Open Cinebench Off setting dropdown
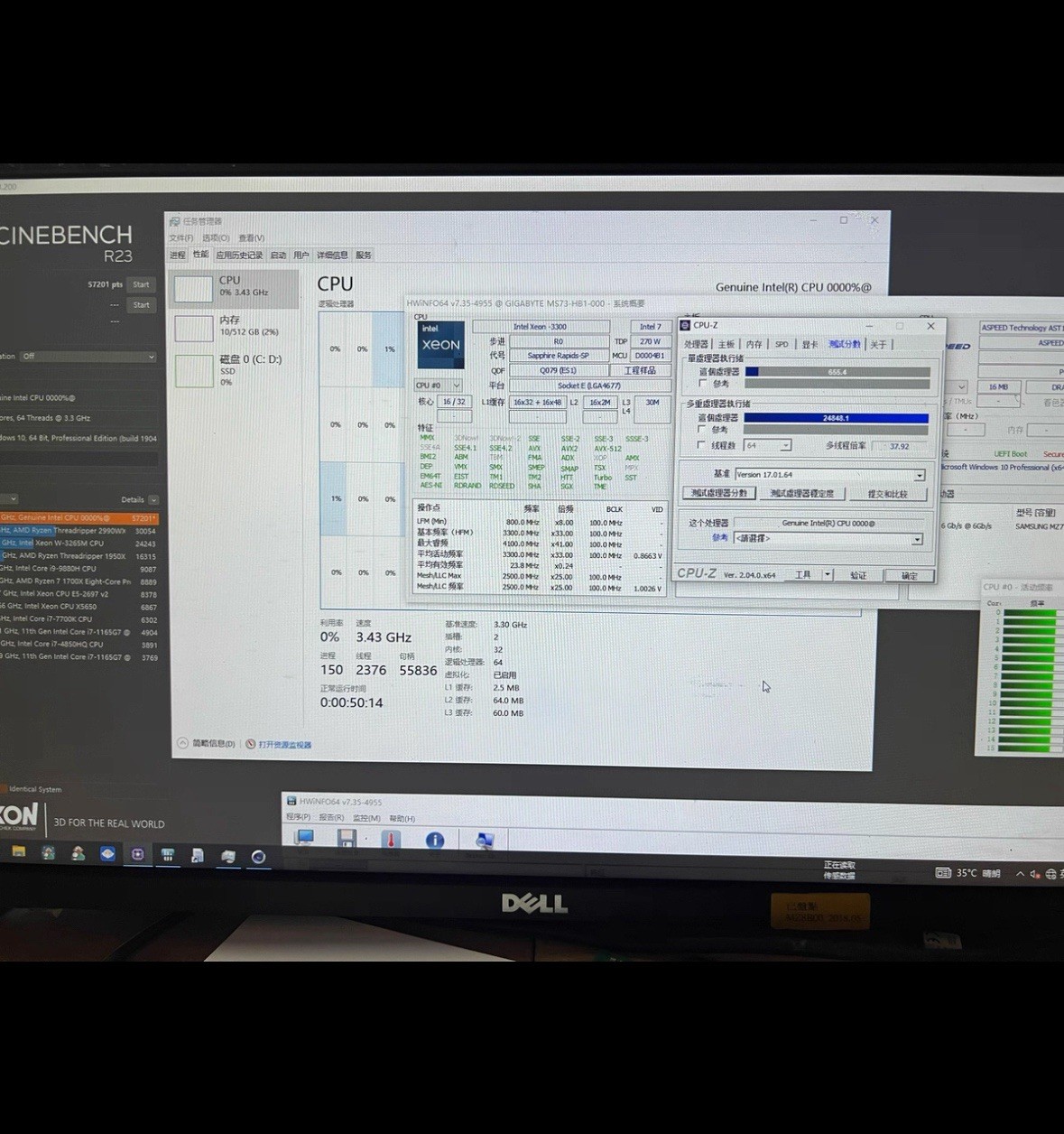Image resolution: width=1064 pixels, height=1134 pixels. [88, 357]
